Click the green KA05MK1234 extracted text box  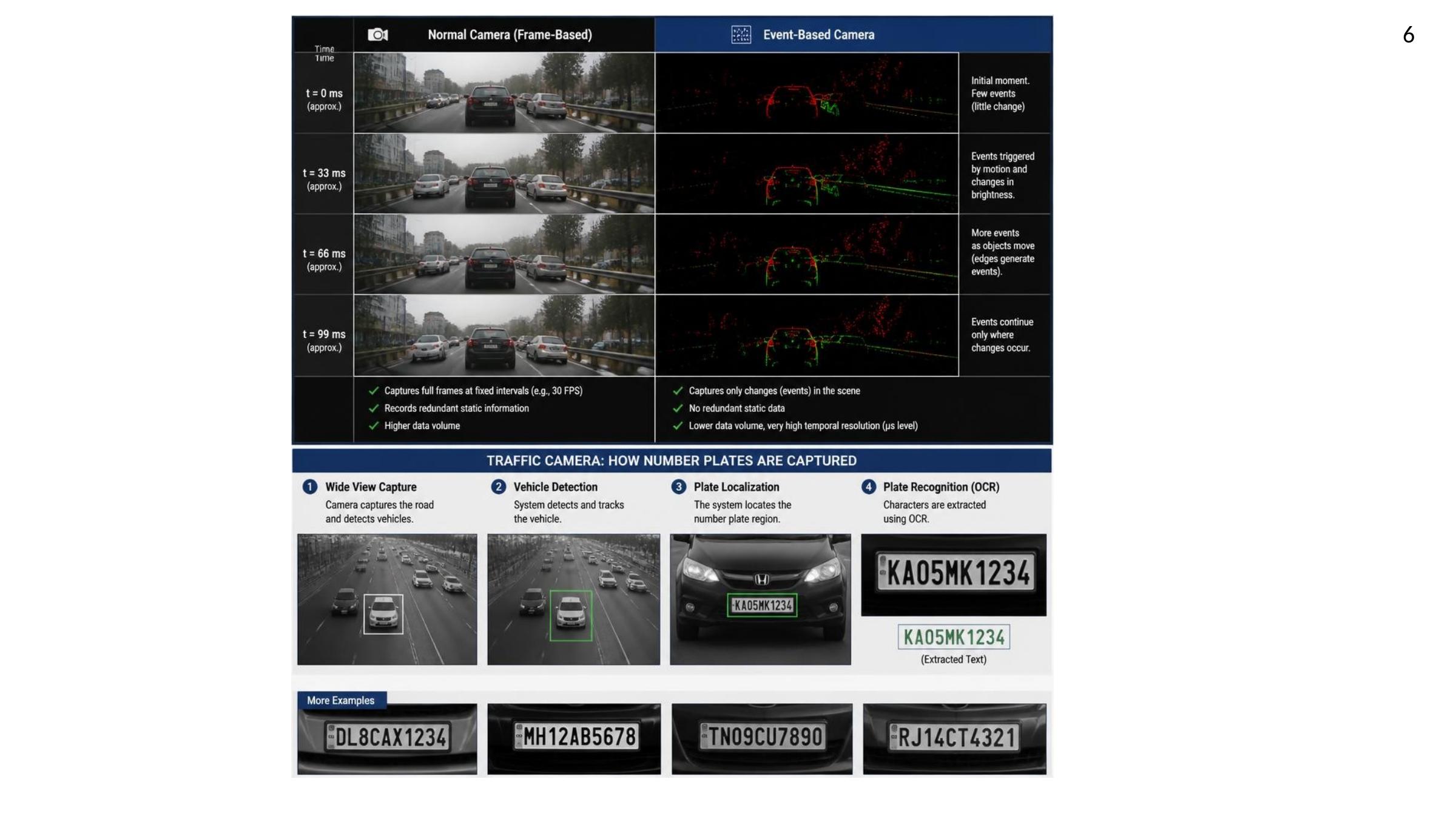(x=954, y=637)
